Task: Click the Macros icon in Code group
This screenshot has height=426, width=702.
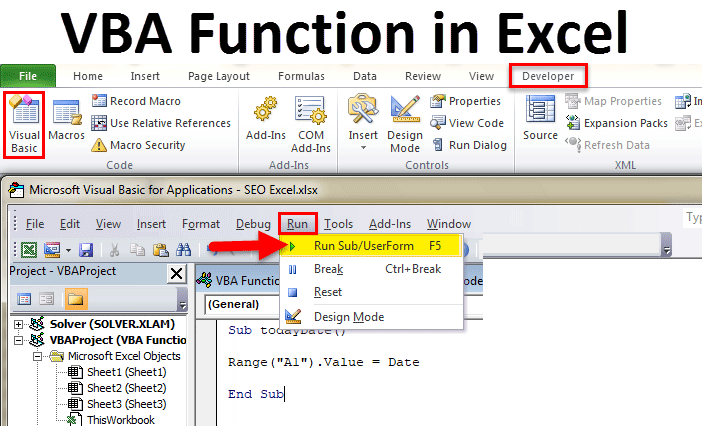Action: click(x=66, y=120)
